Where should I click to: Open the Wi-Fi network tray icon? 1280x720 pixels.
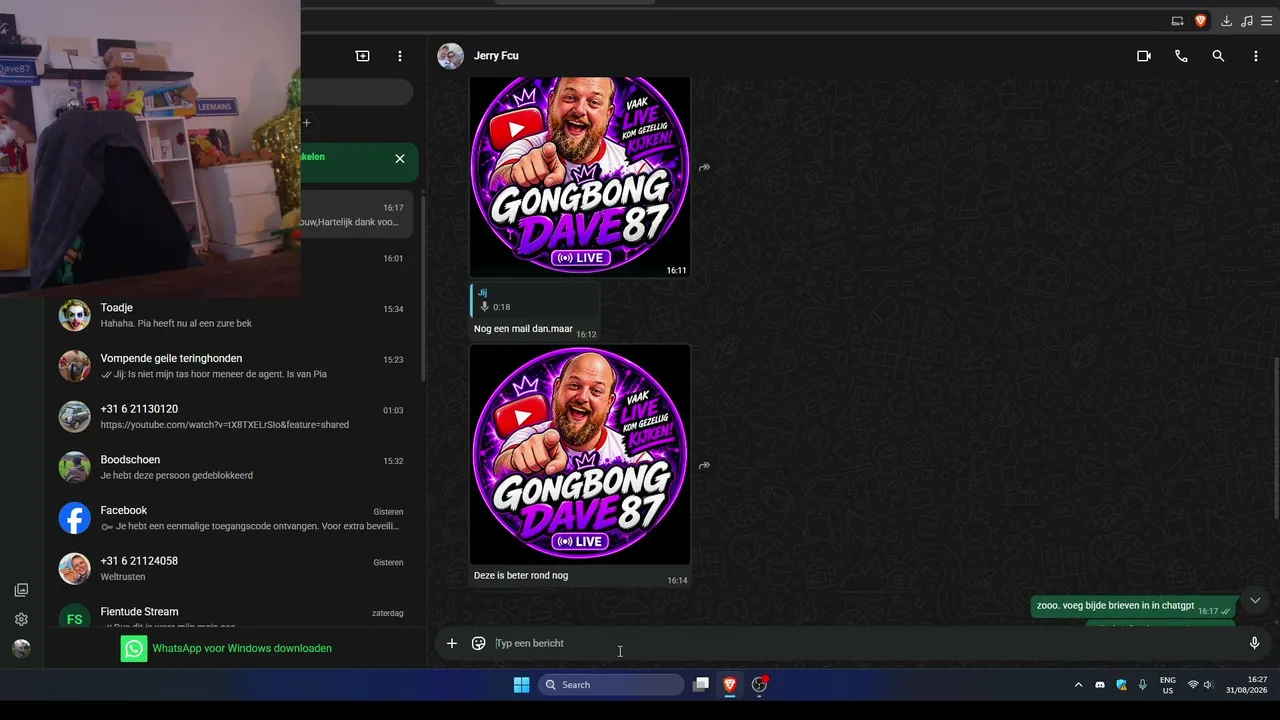click(x=1193, y=685)
